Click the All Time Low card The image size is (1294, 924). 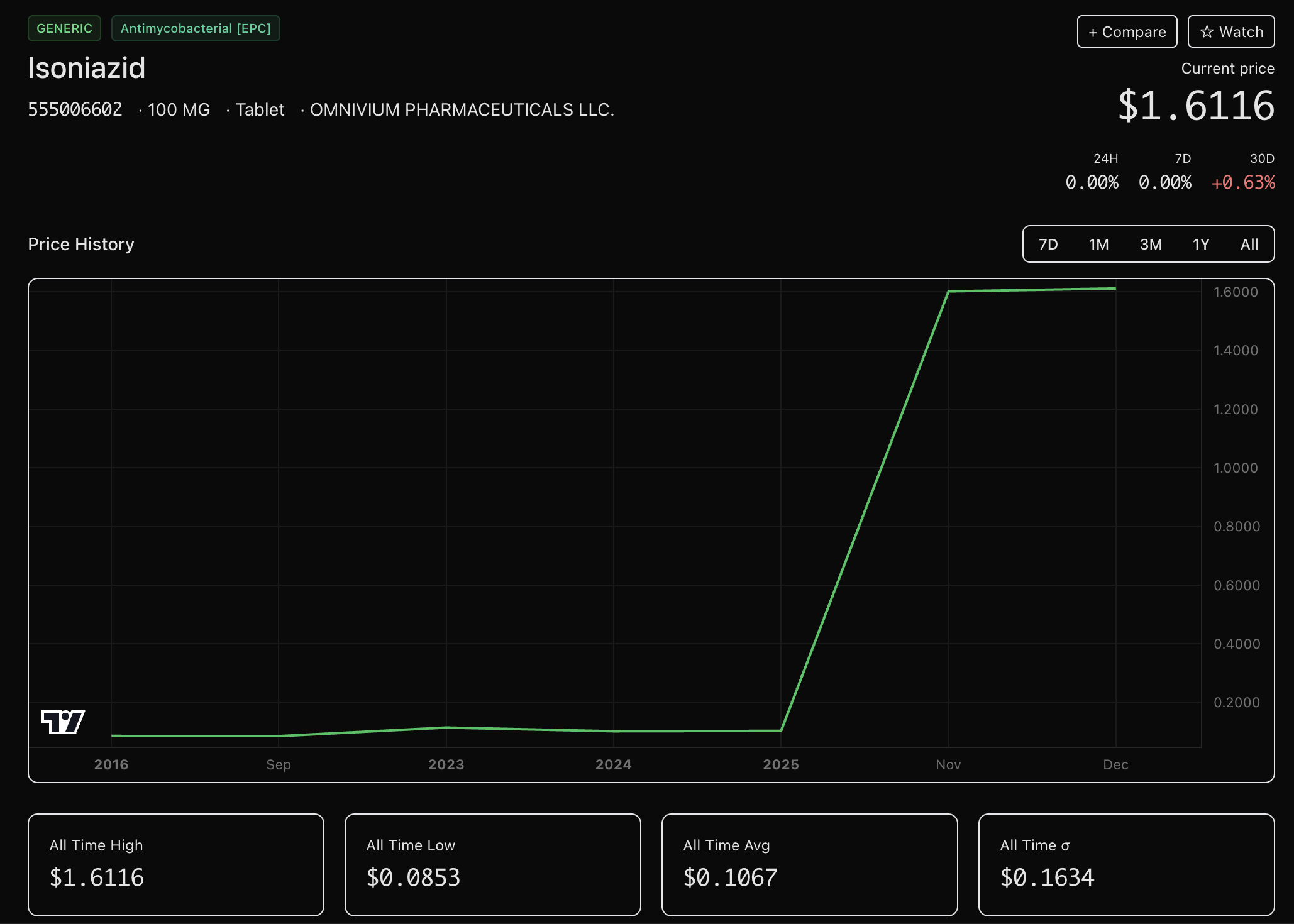(492, 864)
